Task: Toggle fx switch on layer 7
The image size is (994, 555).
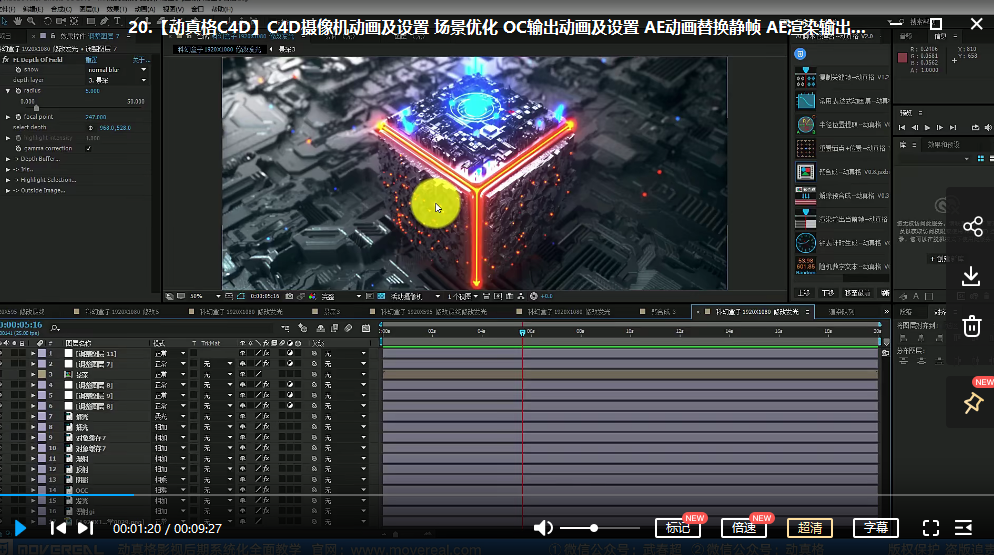Action: [x=266, y=416]
